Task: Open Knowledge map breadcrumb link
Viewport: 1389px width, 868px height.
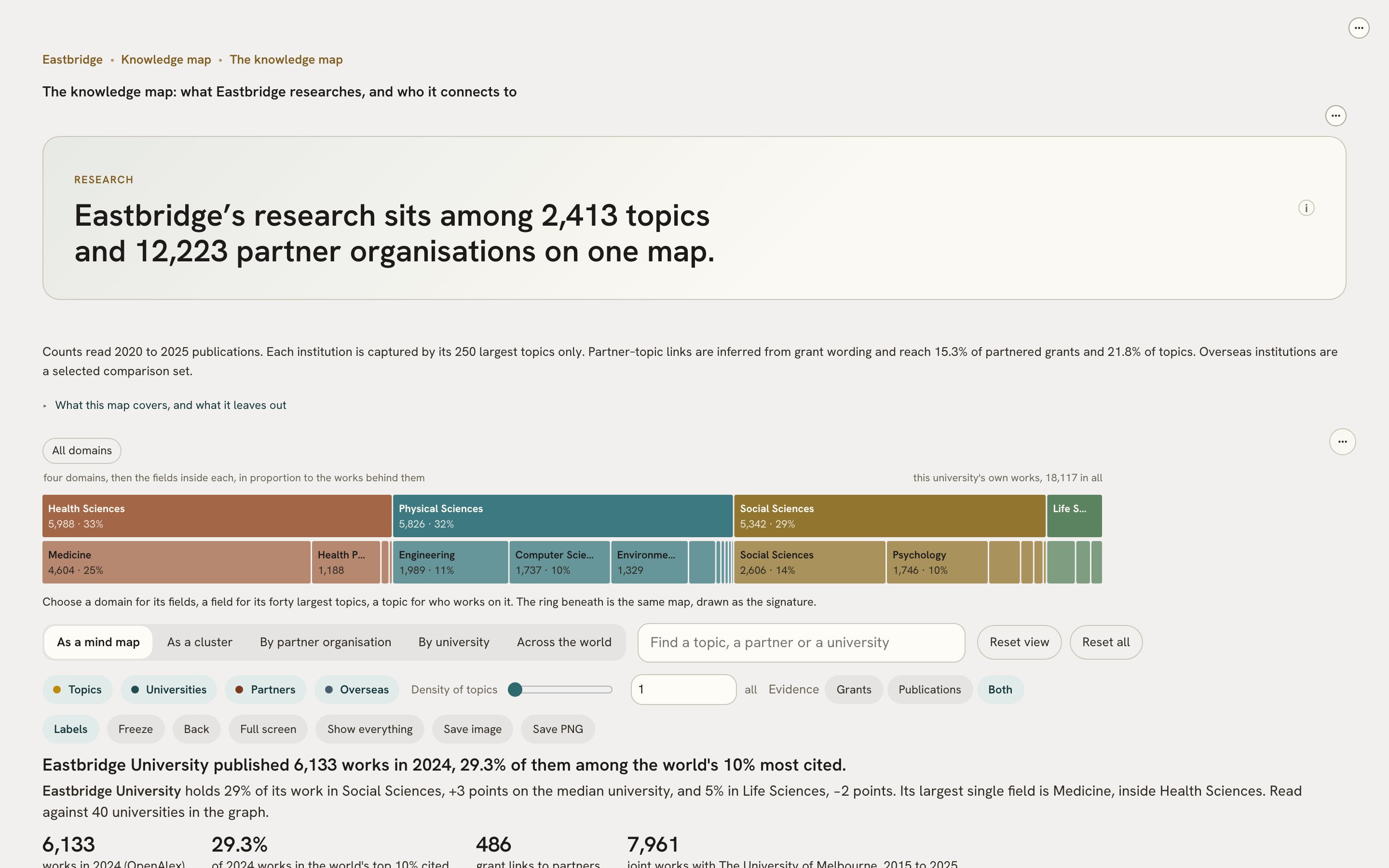Action: 166,60
